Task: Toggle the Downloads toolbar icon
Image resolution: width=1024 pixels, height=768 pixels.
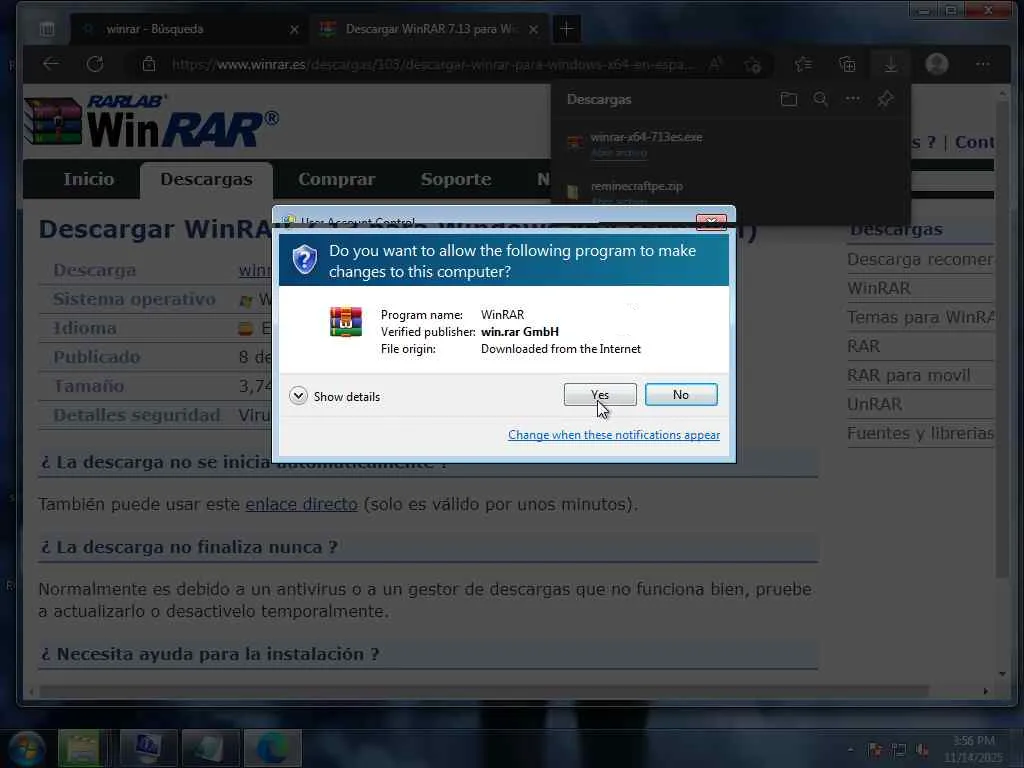Action: [x=890, y=64]
